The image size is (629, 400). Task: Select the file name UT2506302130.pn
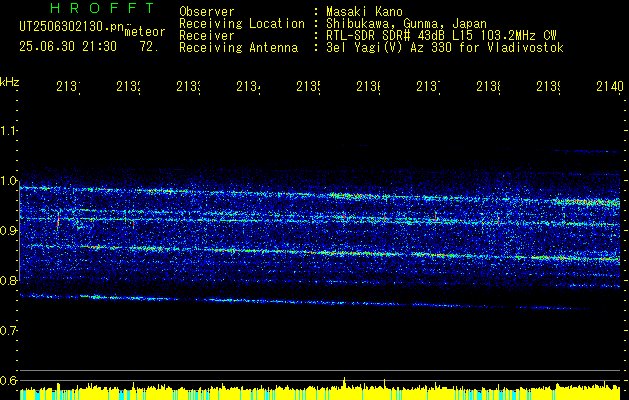(x=71, y=26)
